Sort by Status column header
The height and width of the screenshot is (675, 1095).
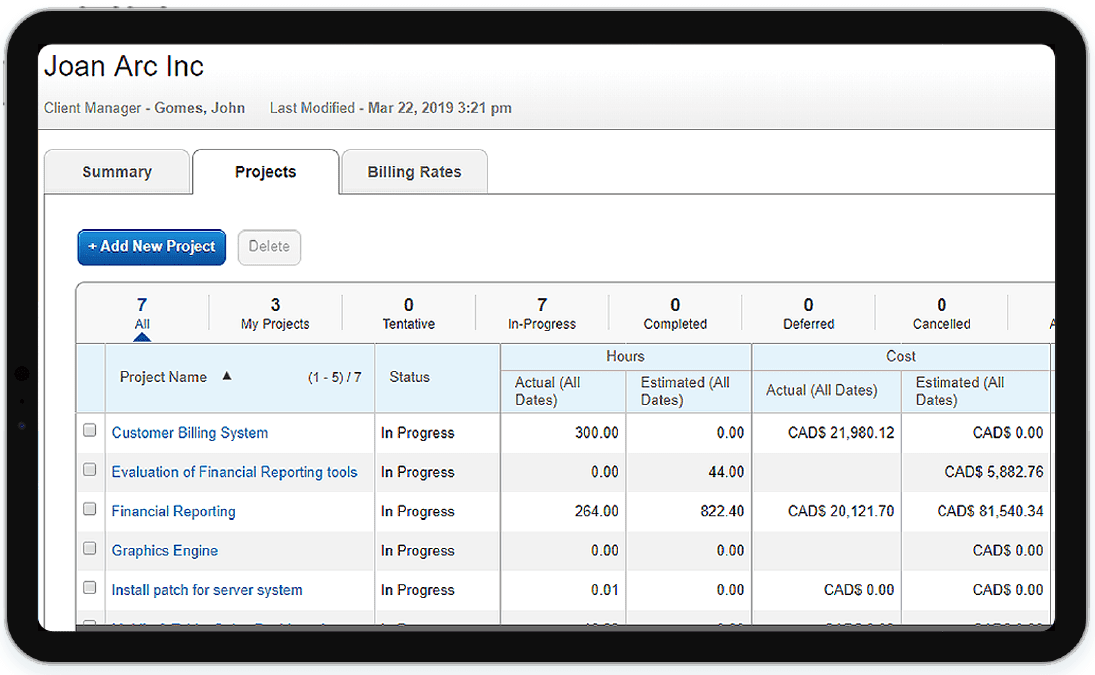pyautogui.click(x=409, y=377)
